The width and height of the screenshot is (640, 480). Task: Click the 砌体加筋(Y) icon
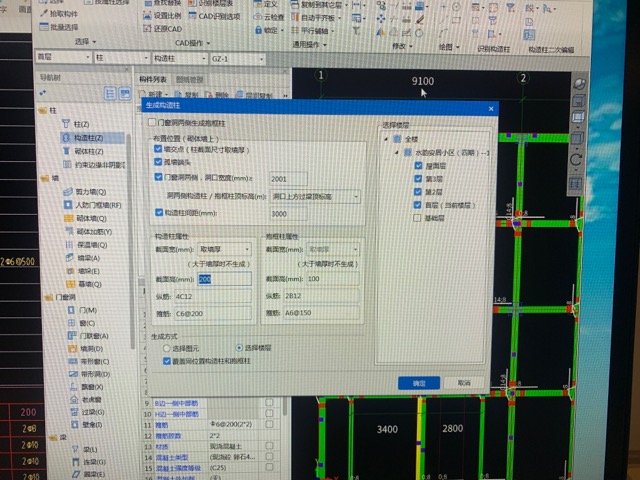[69, 231]
